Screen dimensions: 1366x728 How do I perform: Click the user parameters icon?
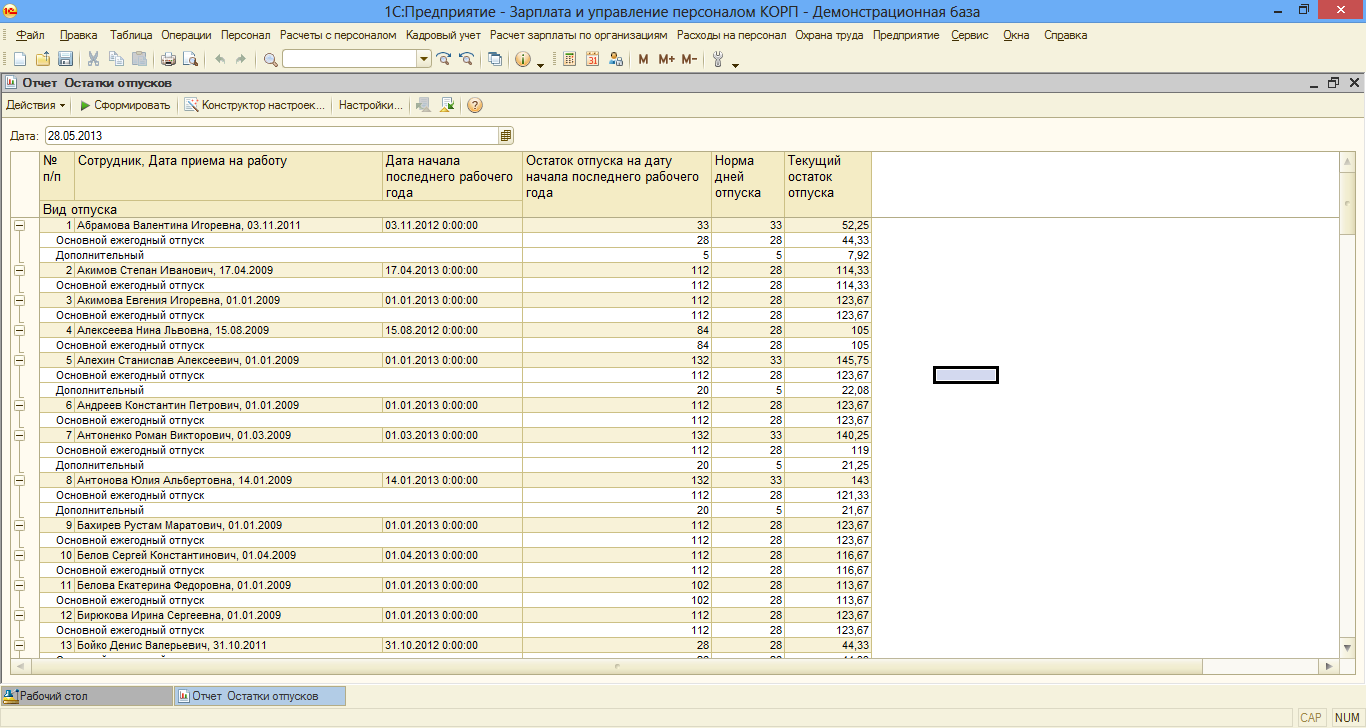(x=614, y=60)
